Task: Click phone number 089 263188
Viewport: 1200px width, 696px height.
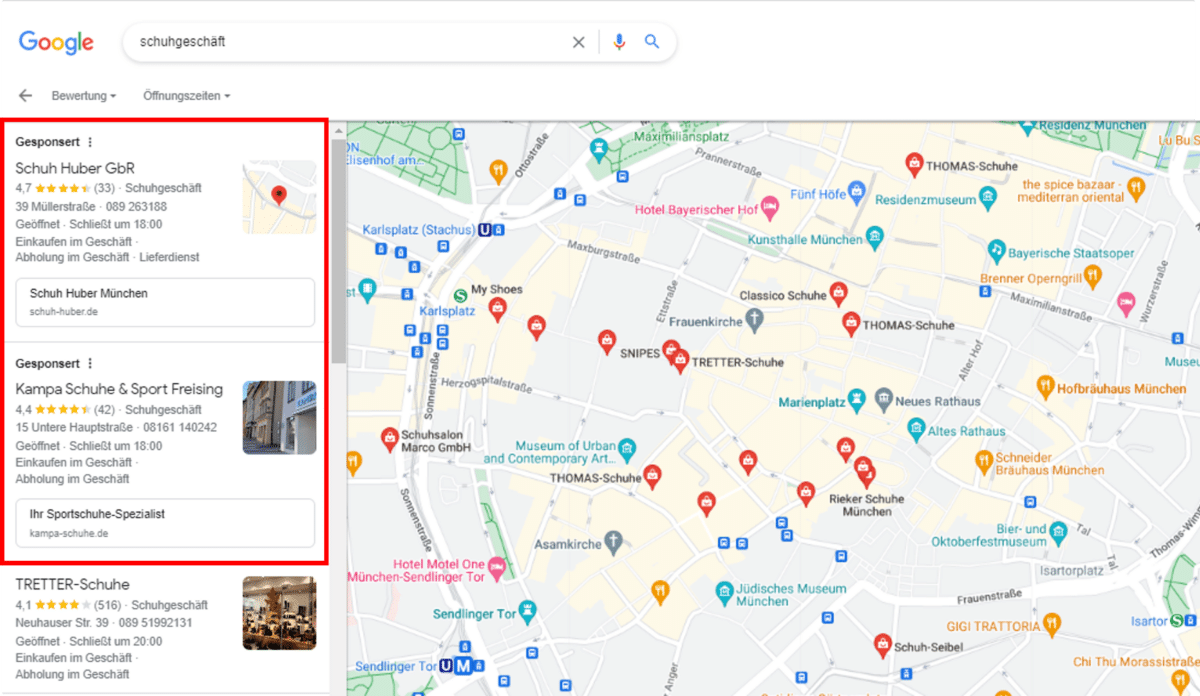Action: coord(136,207)
